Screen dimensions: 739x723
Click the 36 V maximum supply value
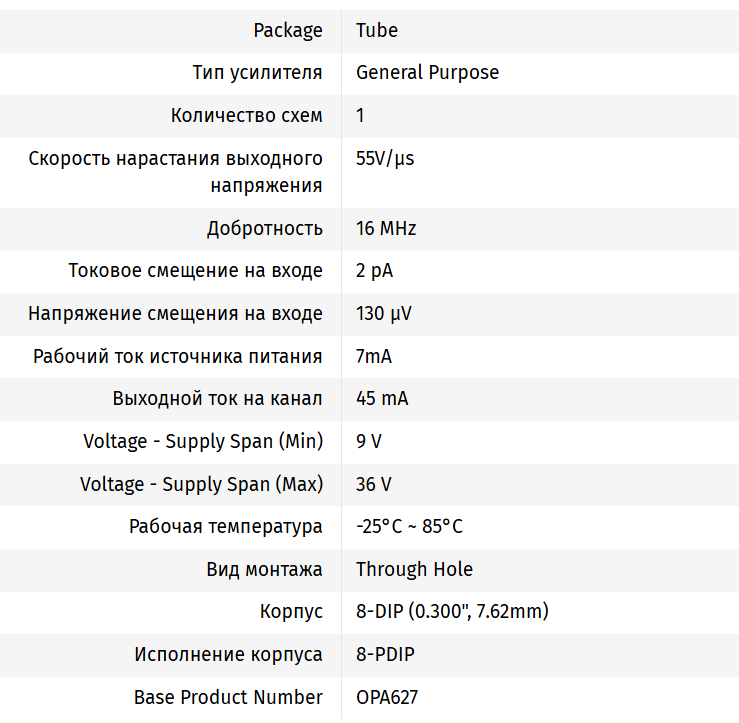(x=374, y=484)
